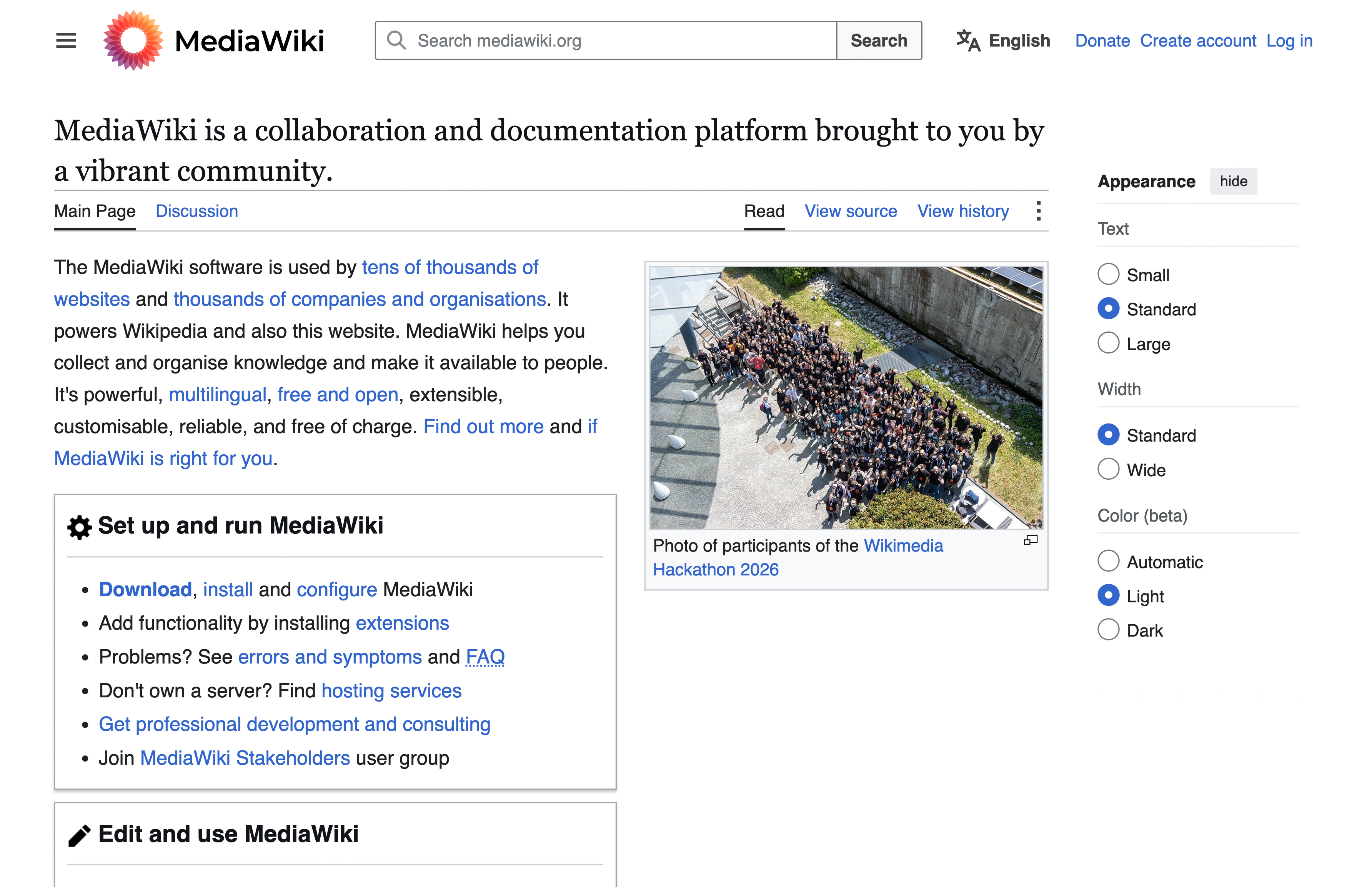Image resolution: width=1372 pixels, height=887 pixels.
Task: Click the Log in link
Action: click(1289, 41)
